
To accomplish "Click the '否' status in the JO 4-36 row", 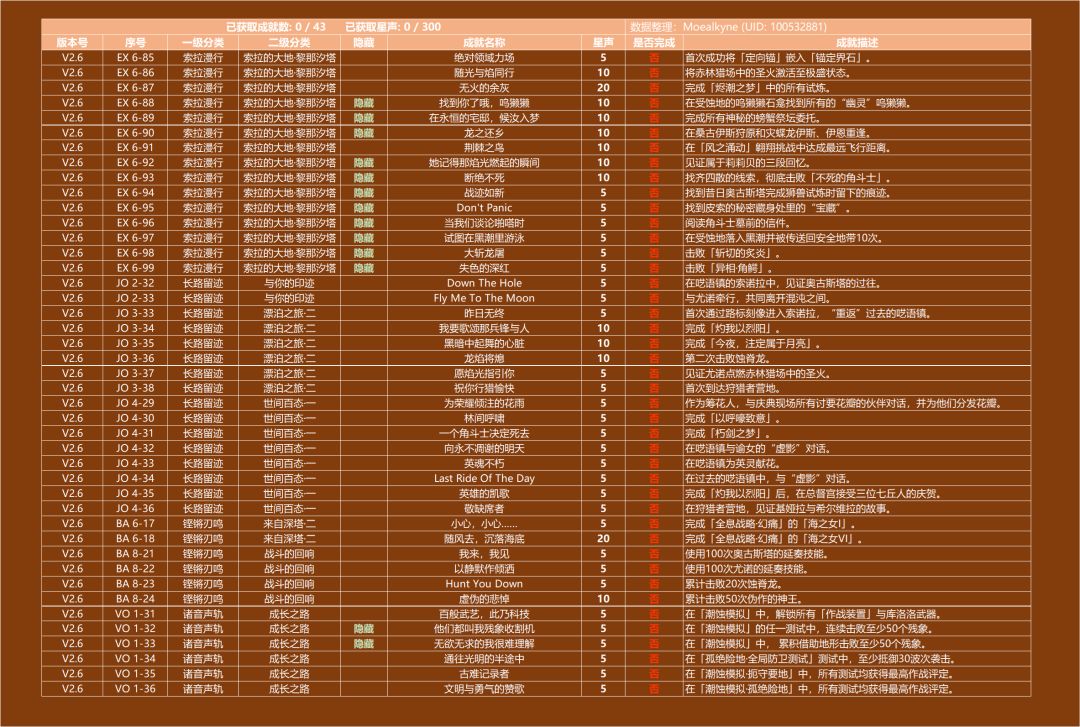I will (x=654, y=509).
